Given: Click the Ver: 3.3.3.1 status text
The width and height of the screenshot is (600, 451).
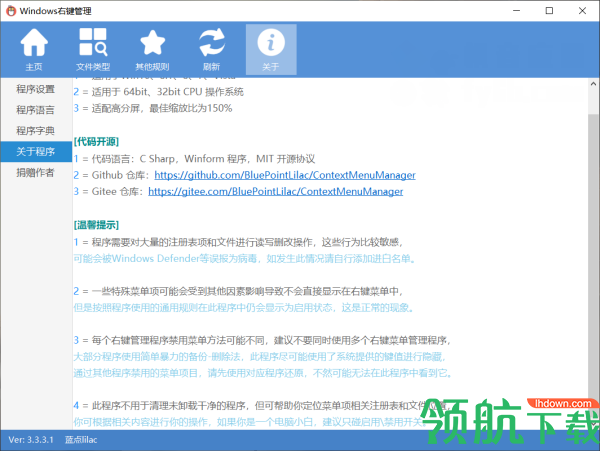Looking at the screenshot, I should point(31,440).
